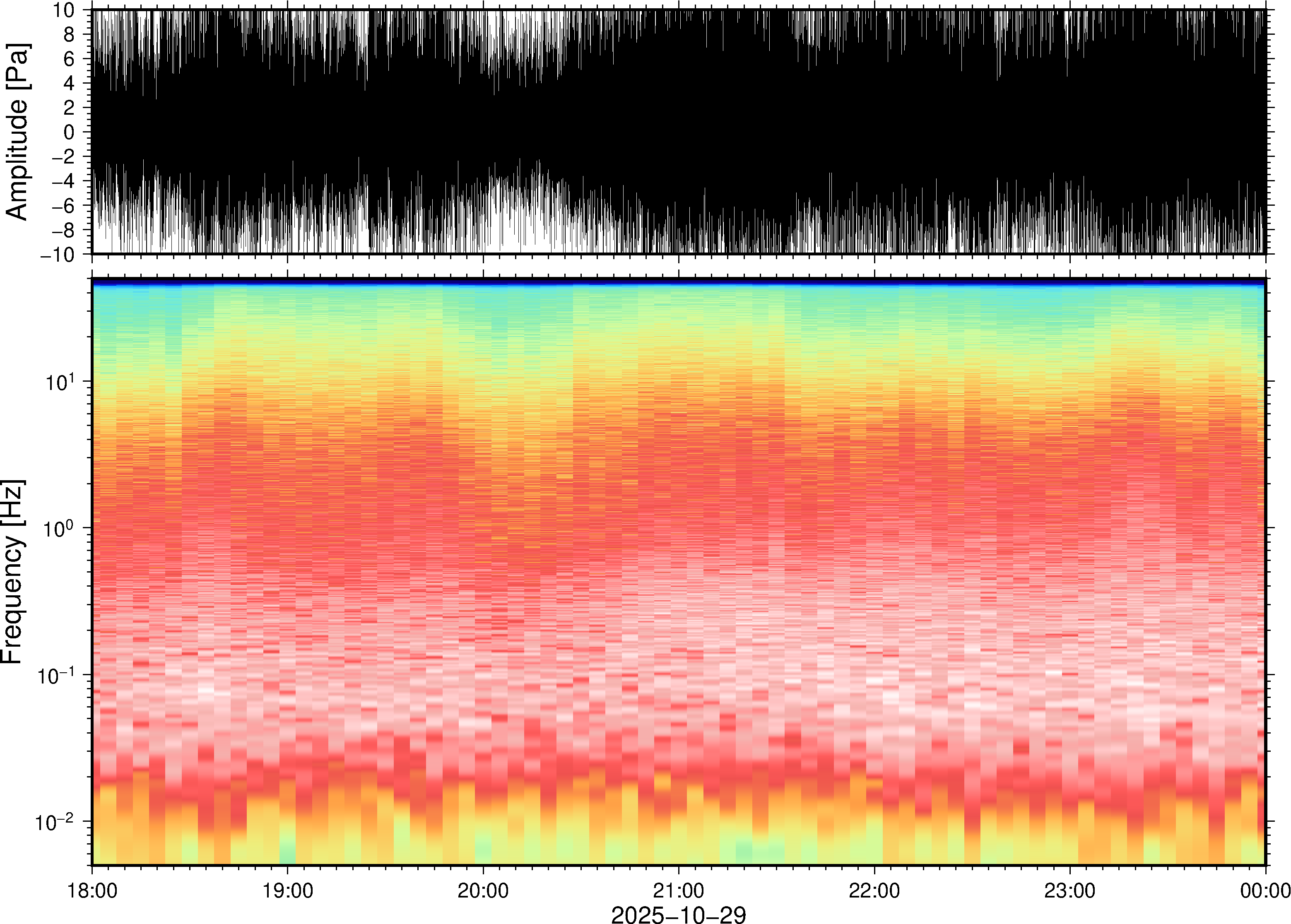Click the amplitude −4 tick label

point(63,181)
